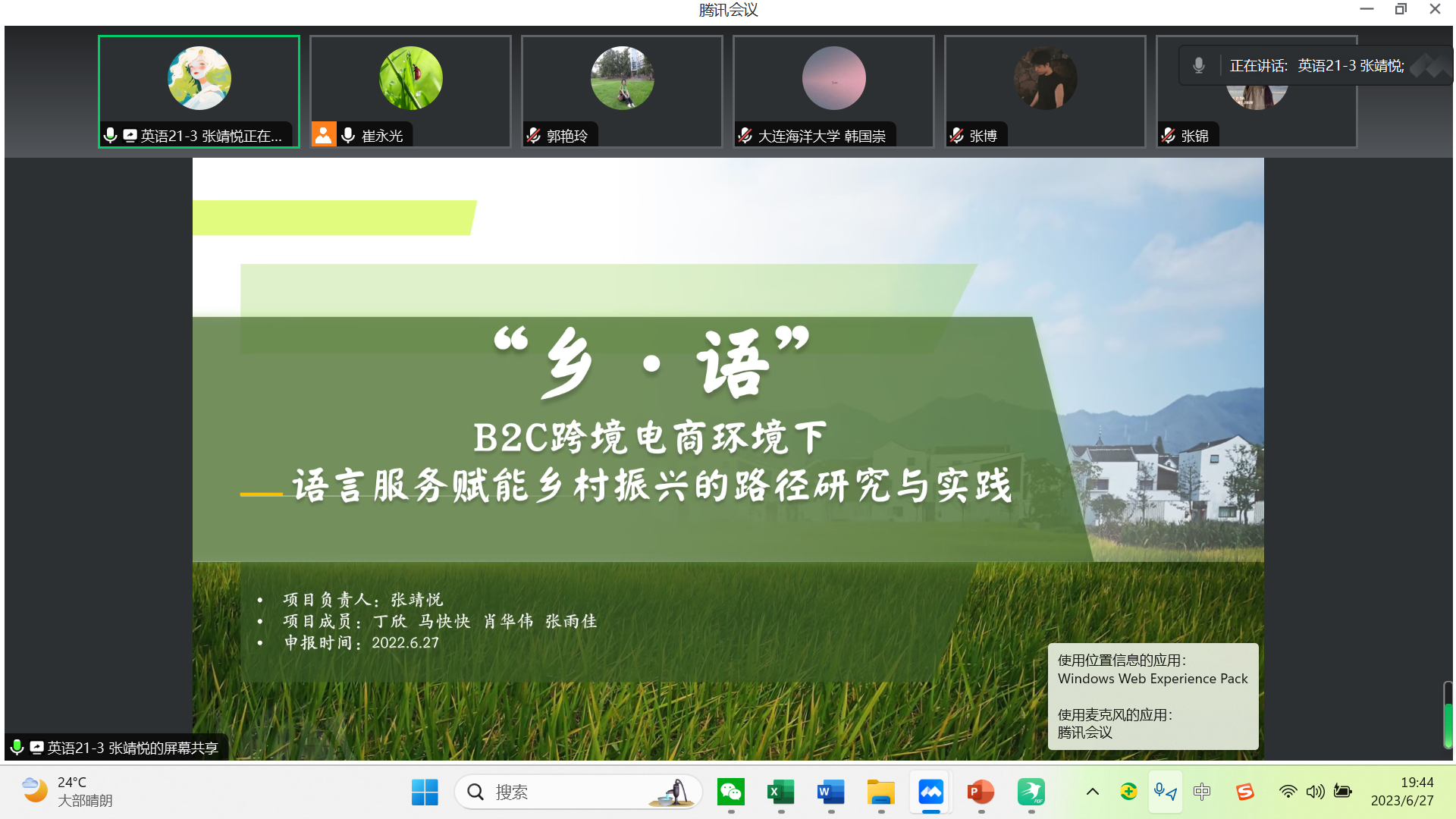This screenshot has height=819, width=1456.
Task: Open Excel from the taskbar
Action: [x=781, y=792]
